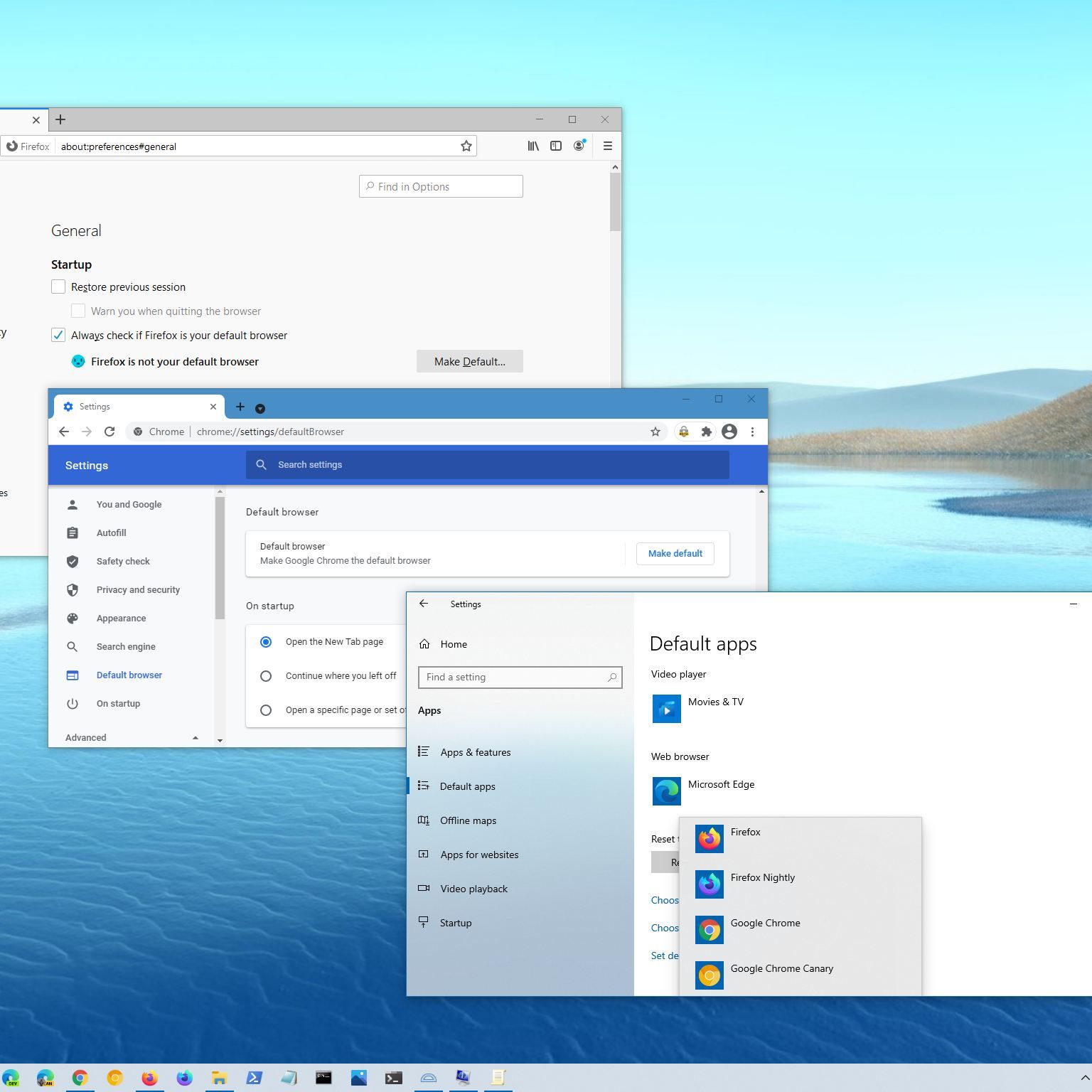Click Make Default button in Firefox
The height and width of the screenshot is (1092, 1092).
pos(469,361)
